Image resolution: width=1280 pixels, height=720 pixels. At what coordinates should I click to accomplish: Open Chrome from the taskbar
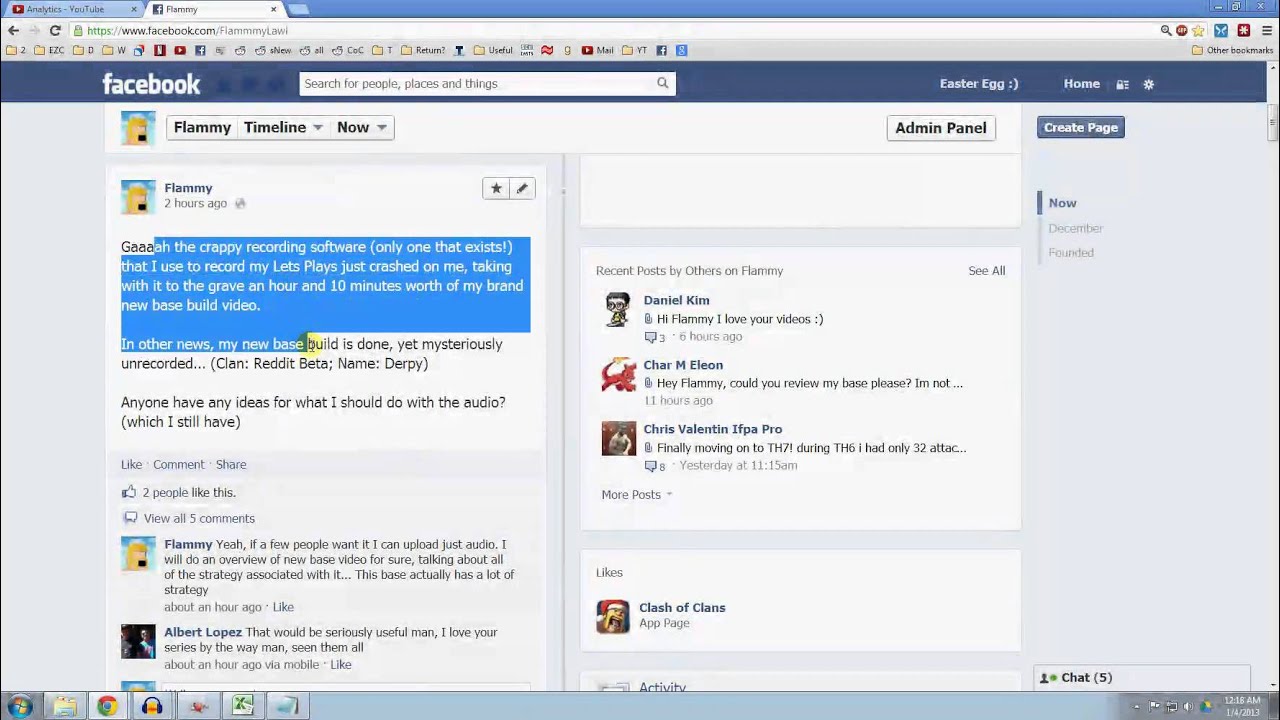coord(107,706)
